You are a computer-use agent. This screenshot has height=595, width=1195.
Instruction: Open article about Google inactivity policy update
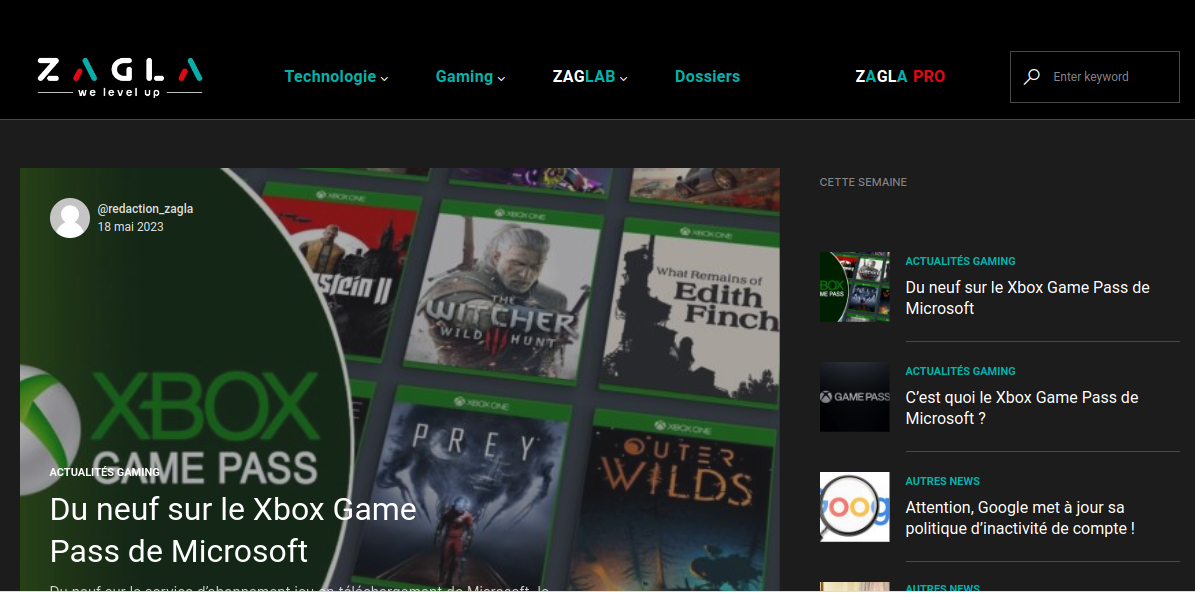[x=1020, y=518]
